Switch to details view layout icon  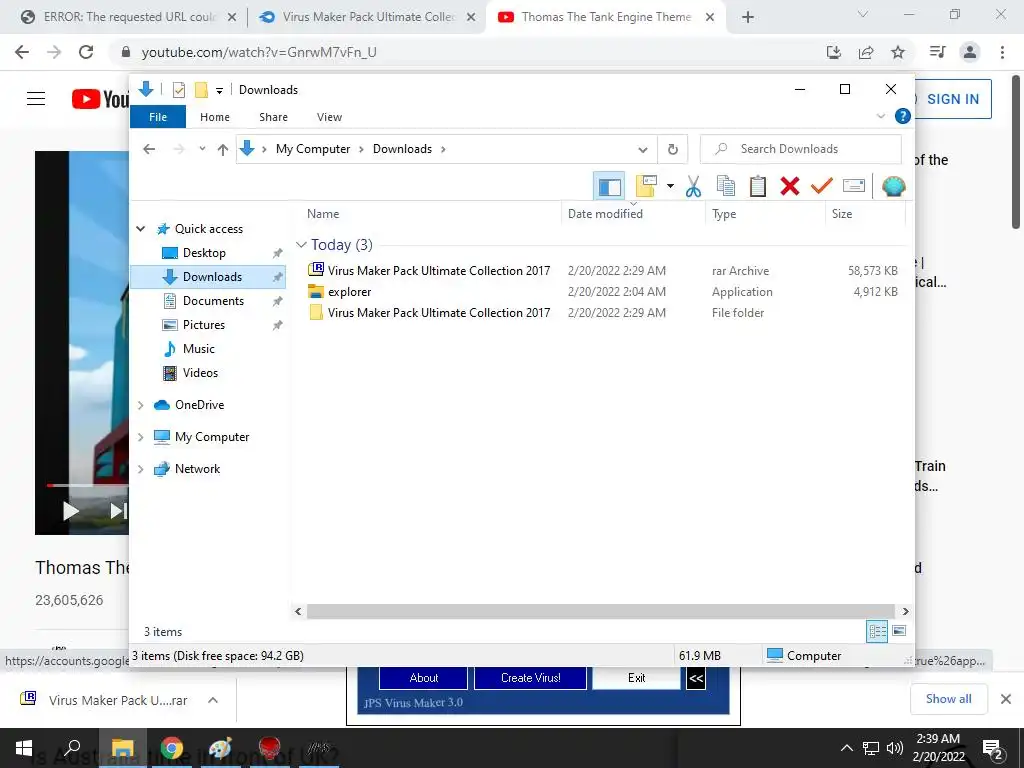877,631
